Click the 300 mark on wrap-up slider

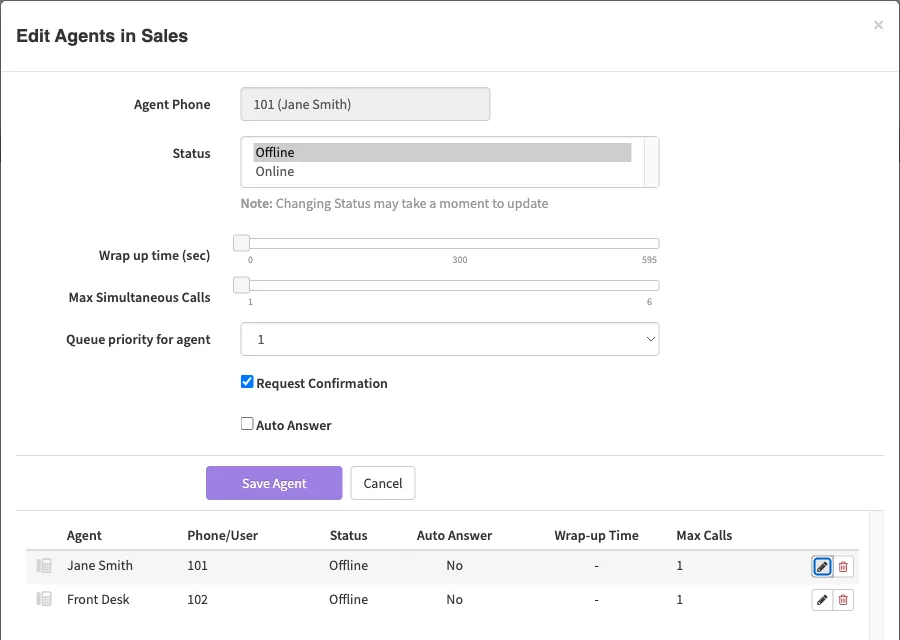[460, 260]
